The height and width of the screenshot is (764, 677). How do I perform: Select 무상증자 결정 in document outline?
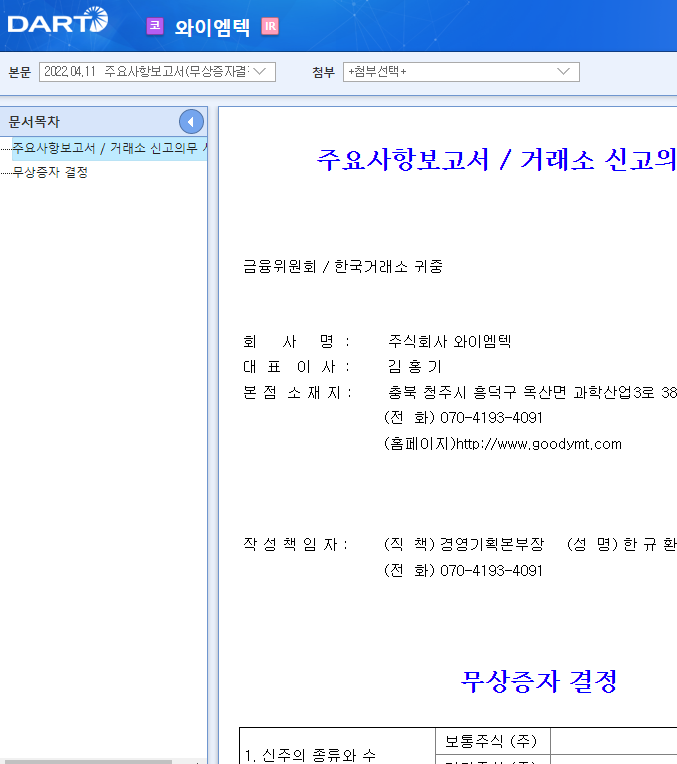pos(50,172)
